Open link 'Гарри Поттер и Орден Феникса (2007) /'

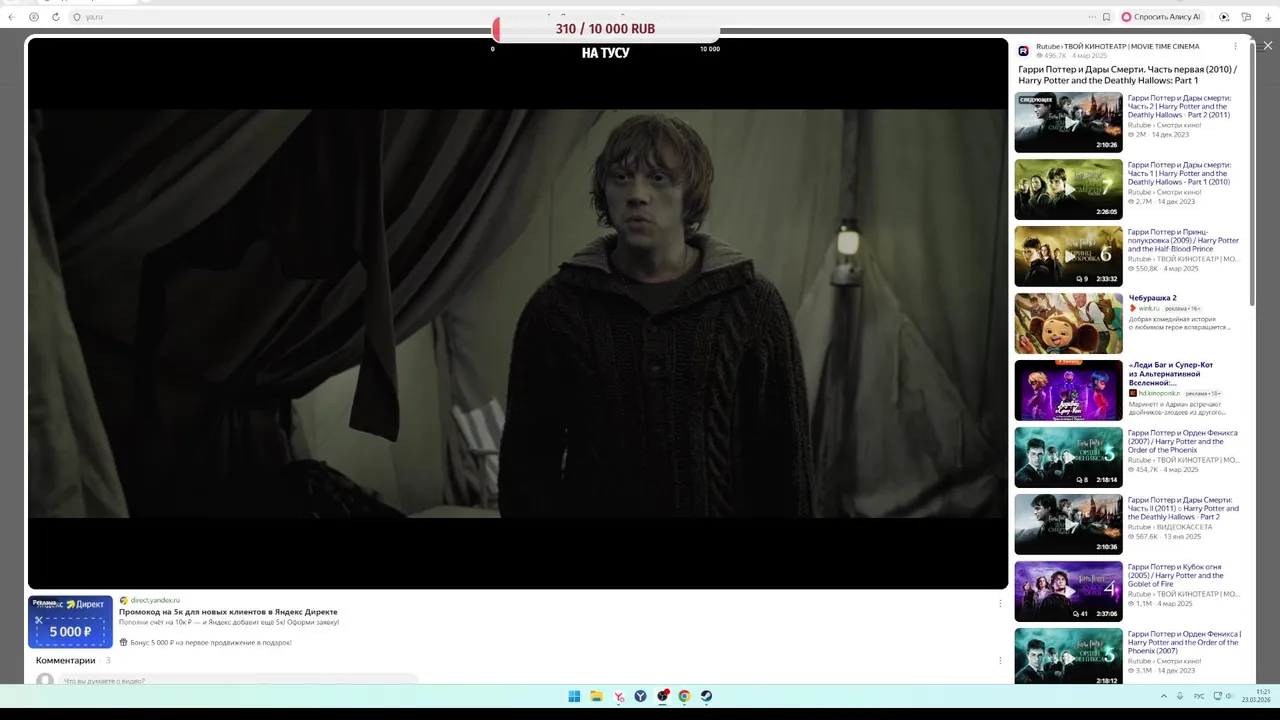click(1182, 441)
